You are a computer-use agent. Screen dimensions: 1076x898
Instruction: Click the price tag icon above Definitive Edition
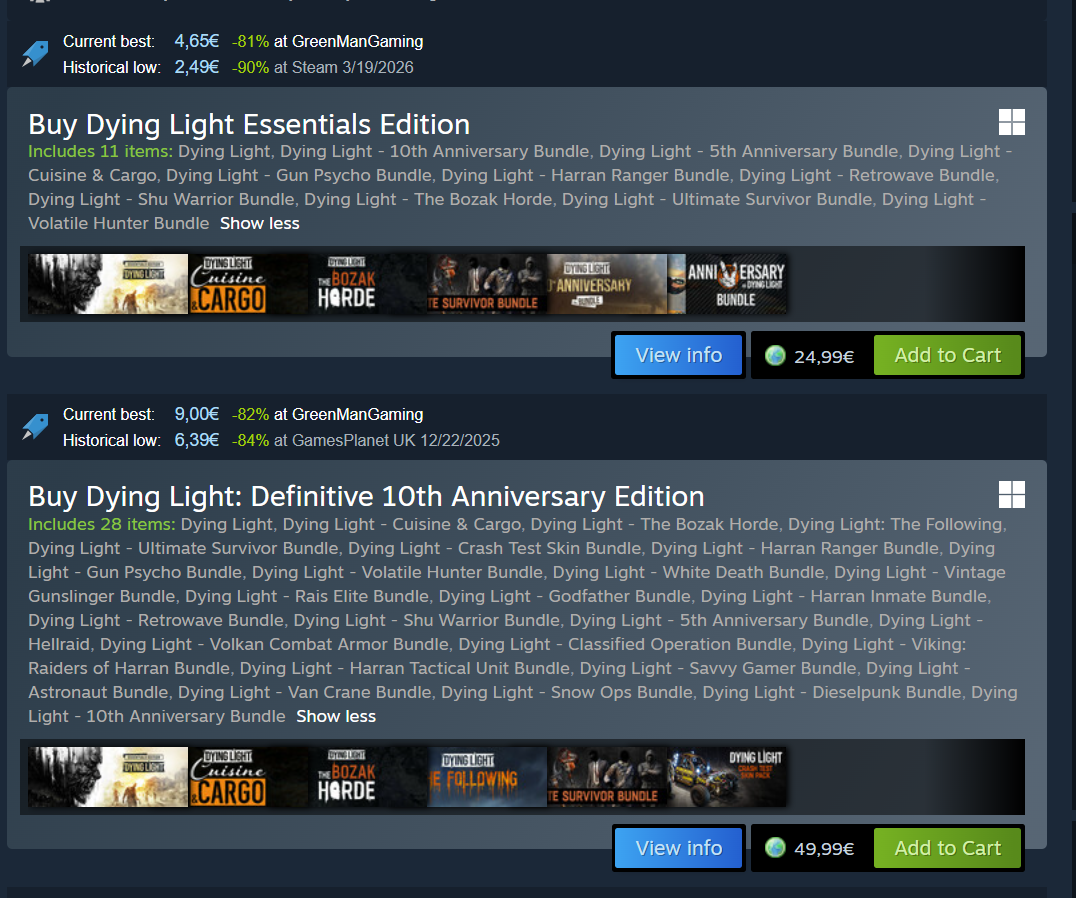tap(35, 427)
